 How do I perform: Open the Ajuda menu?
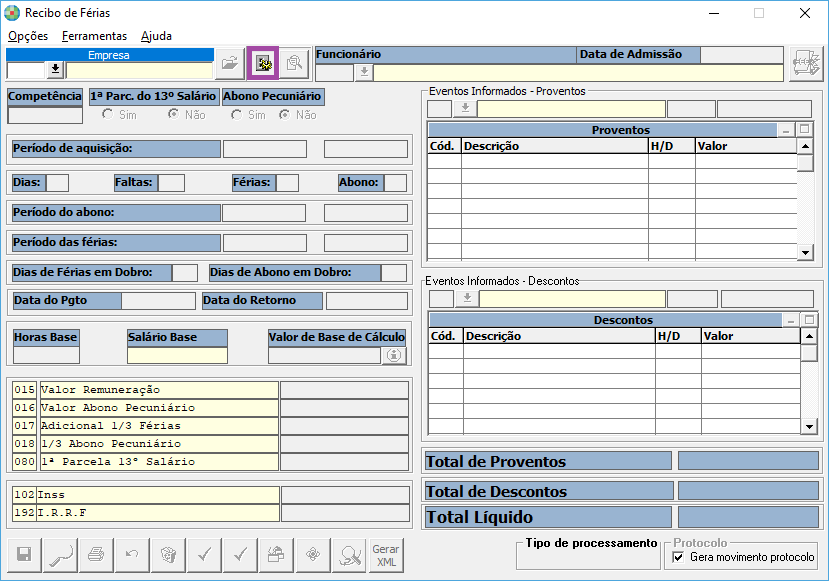(156, 36)
